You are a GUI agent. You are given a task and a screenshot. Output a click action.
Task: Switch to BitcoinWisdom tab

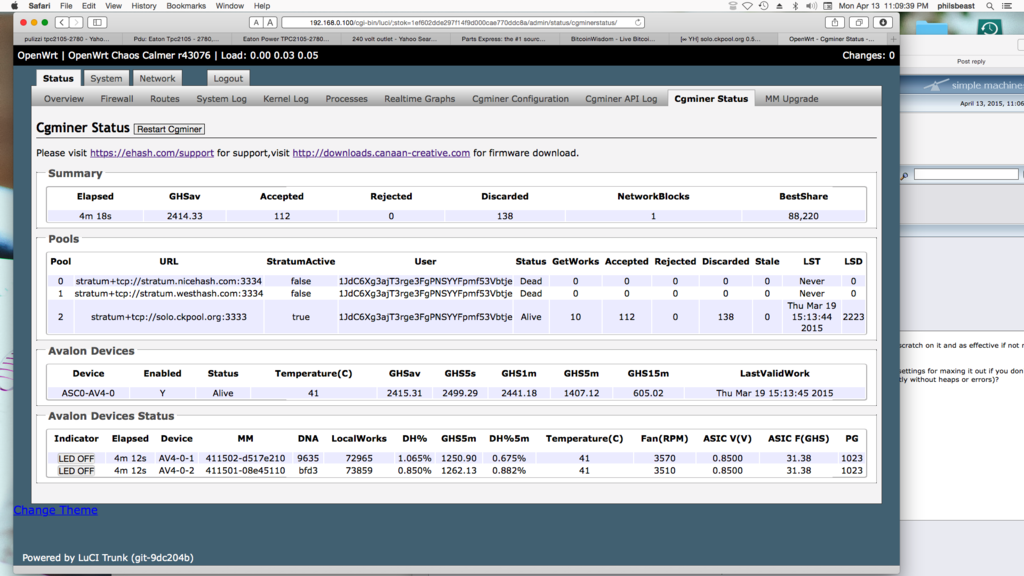pos(613,39)
